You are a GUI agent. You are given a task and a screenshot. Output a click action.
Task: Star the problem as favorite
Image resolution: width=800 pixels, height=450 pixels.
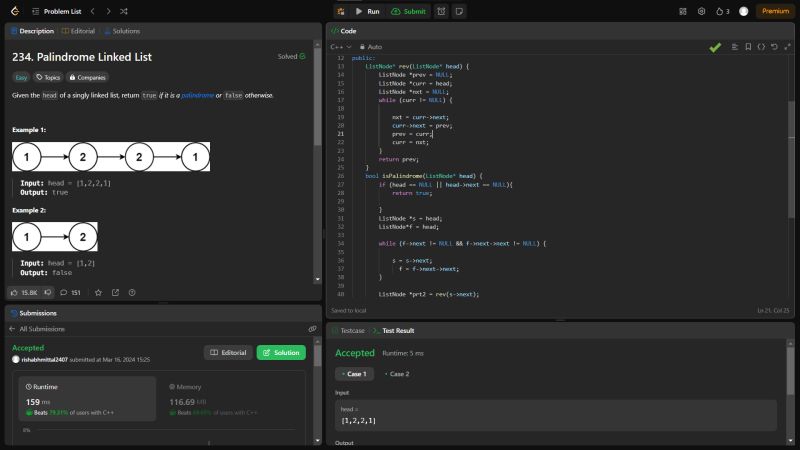pos(98,292)
